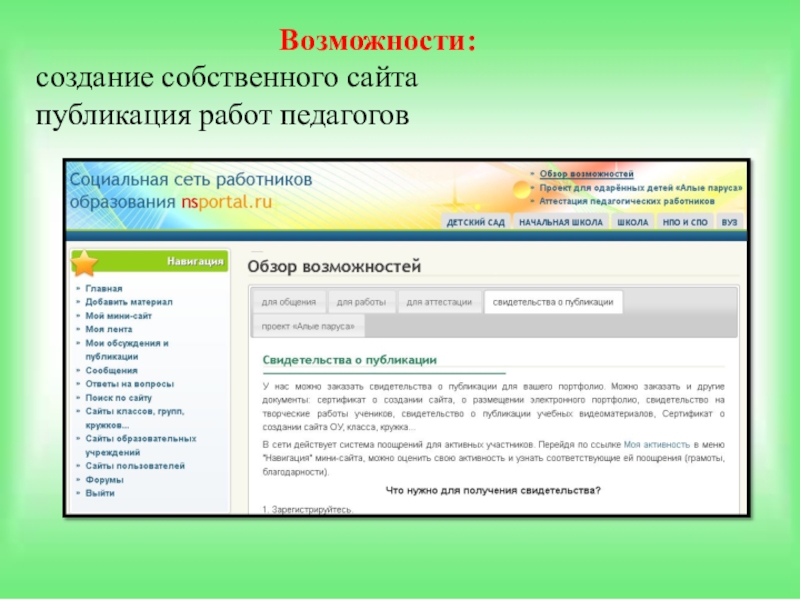Open the Обзор возможностей header link
The height and width of the screenshot is (600, 800).
pyautogui.click(x=586, y=174)
